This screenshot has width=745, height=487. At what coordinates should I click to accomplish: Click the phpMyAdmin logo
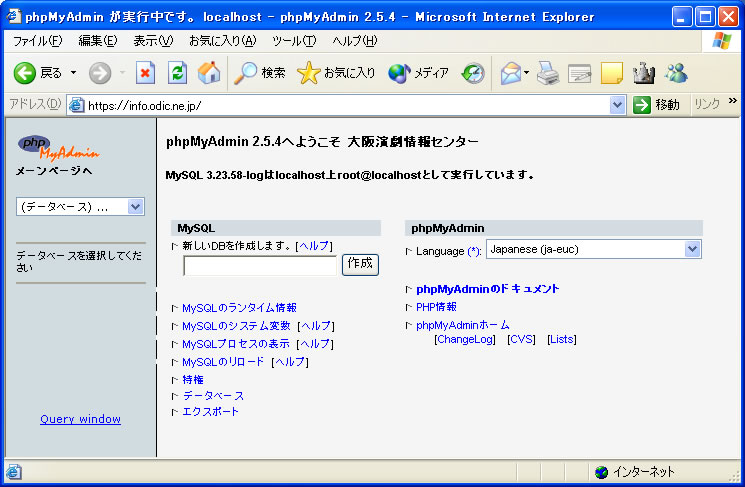58,148
